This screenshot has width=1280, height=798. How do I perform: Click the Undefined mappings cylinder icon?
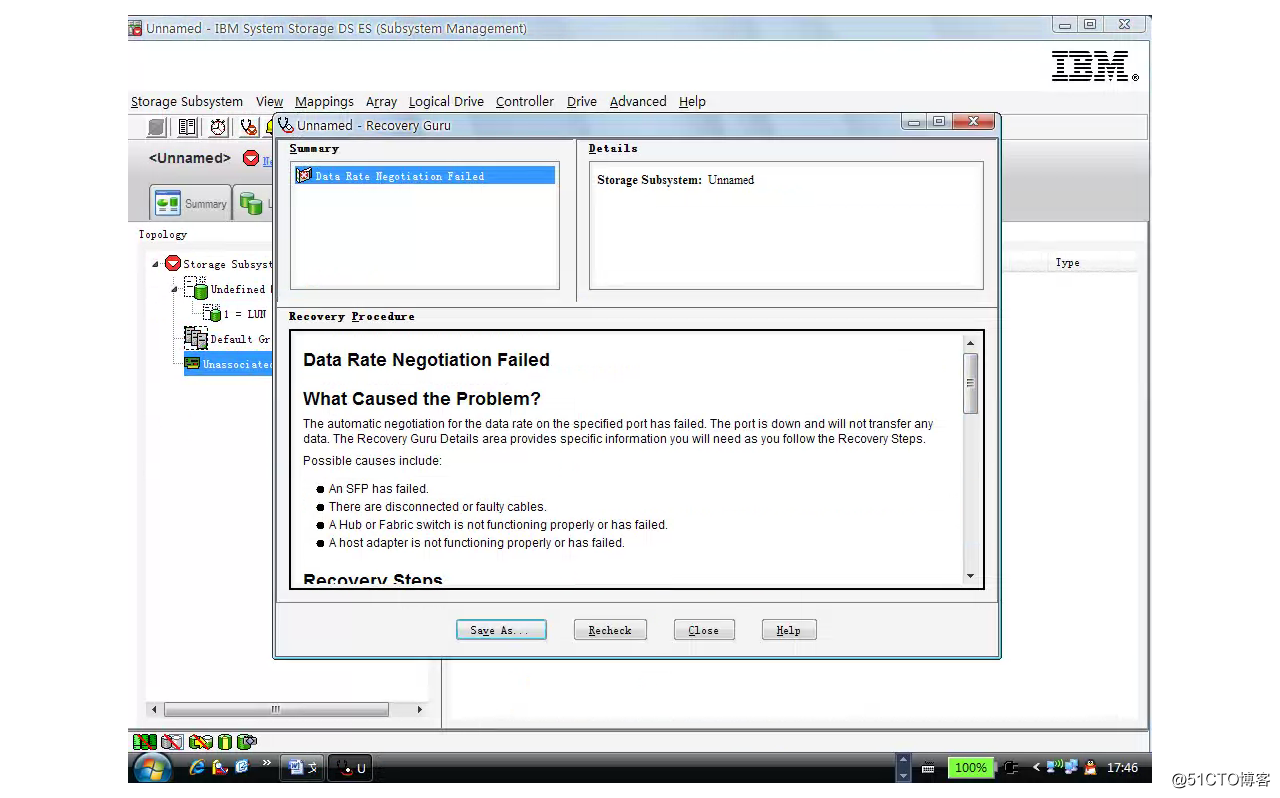(196, 289)
